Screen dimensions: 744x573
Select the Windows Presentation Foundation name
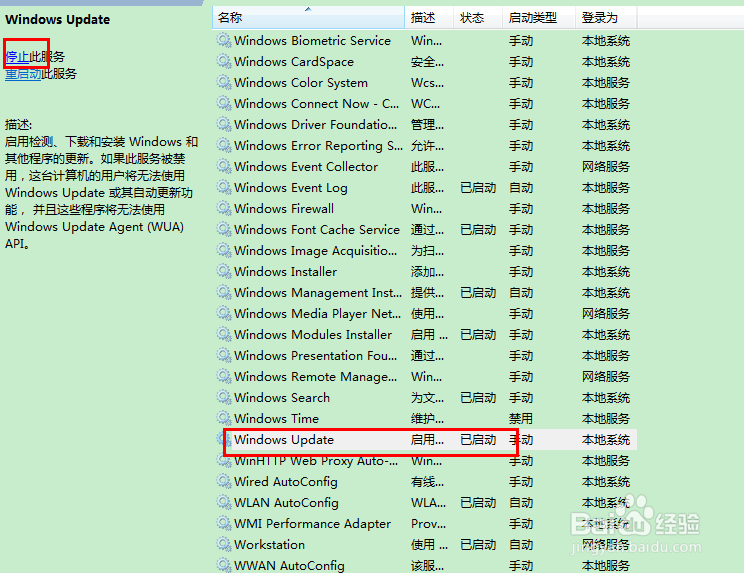[316, 355]
